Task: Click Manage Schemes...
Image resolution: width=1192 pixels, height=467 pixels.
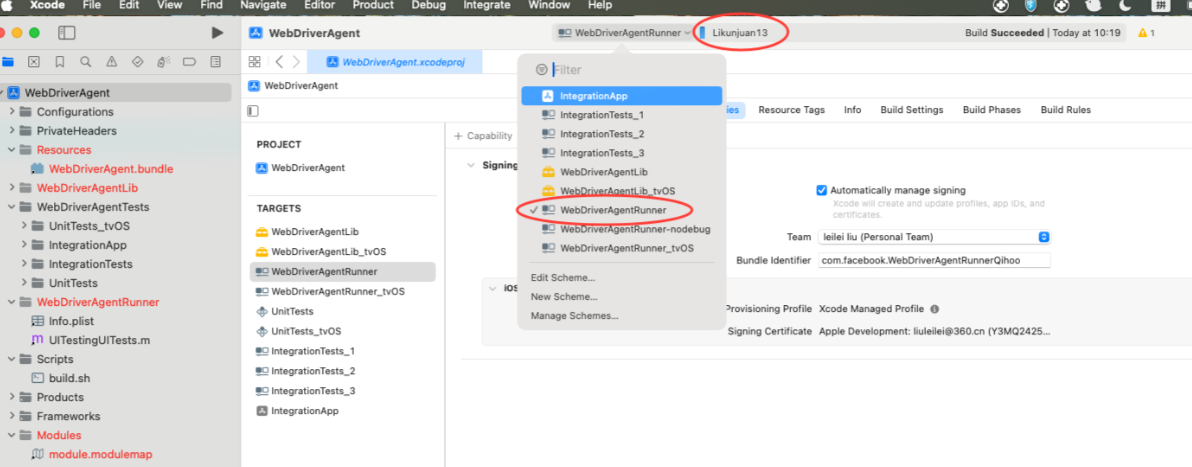Action: [574, 316]
